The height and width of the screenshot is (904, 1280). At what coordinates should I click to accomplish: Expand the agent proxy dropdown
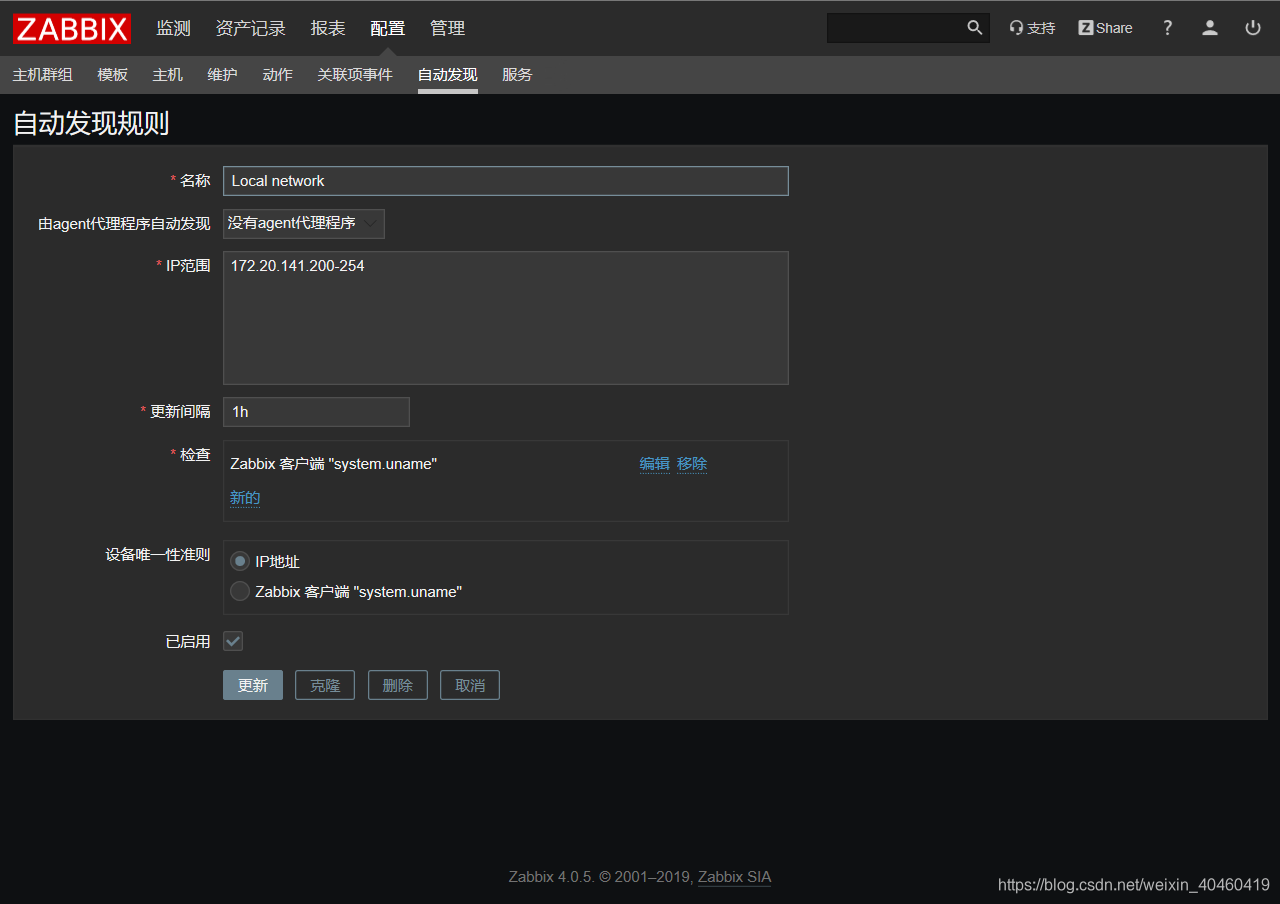point(304,223)
